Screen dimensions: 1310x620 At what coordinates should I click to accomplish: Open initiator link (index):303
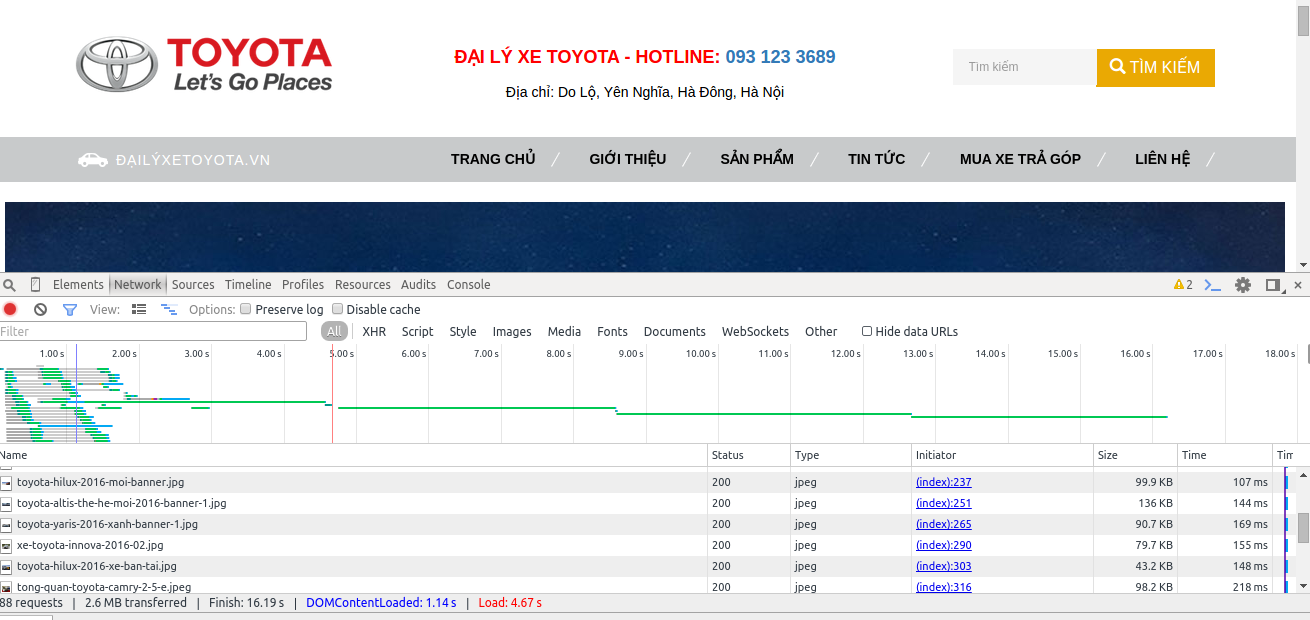pyautogui.click(x=943, y=566)
